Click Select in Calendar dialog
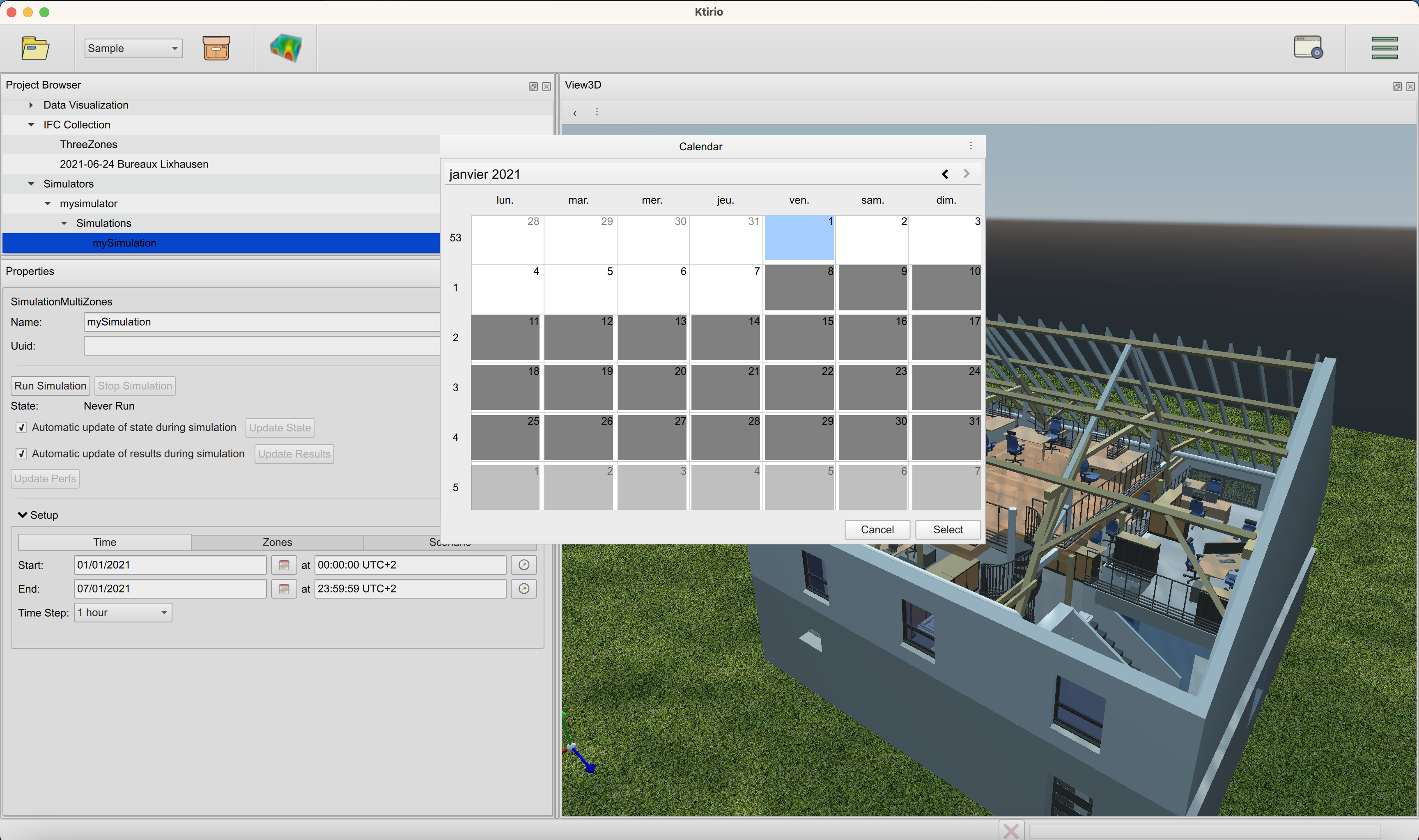 click(x=948, y=529)
